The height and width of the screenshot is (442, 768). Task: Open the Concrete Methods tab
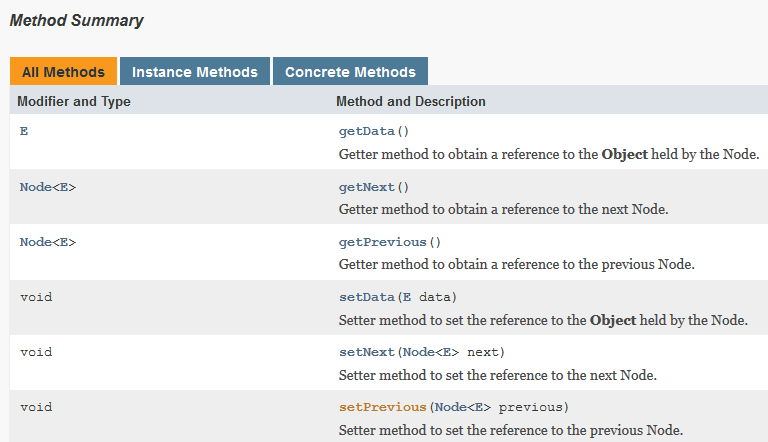pyautogui.click(x=350, y=72)
